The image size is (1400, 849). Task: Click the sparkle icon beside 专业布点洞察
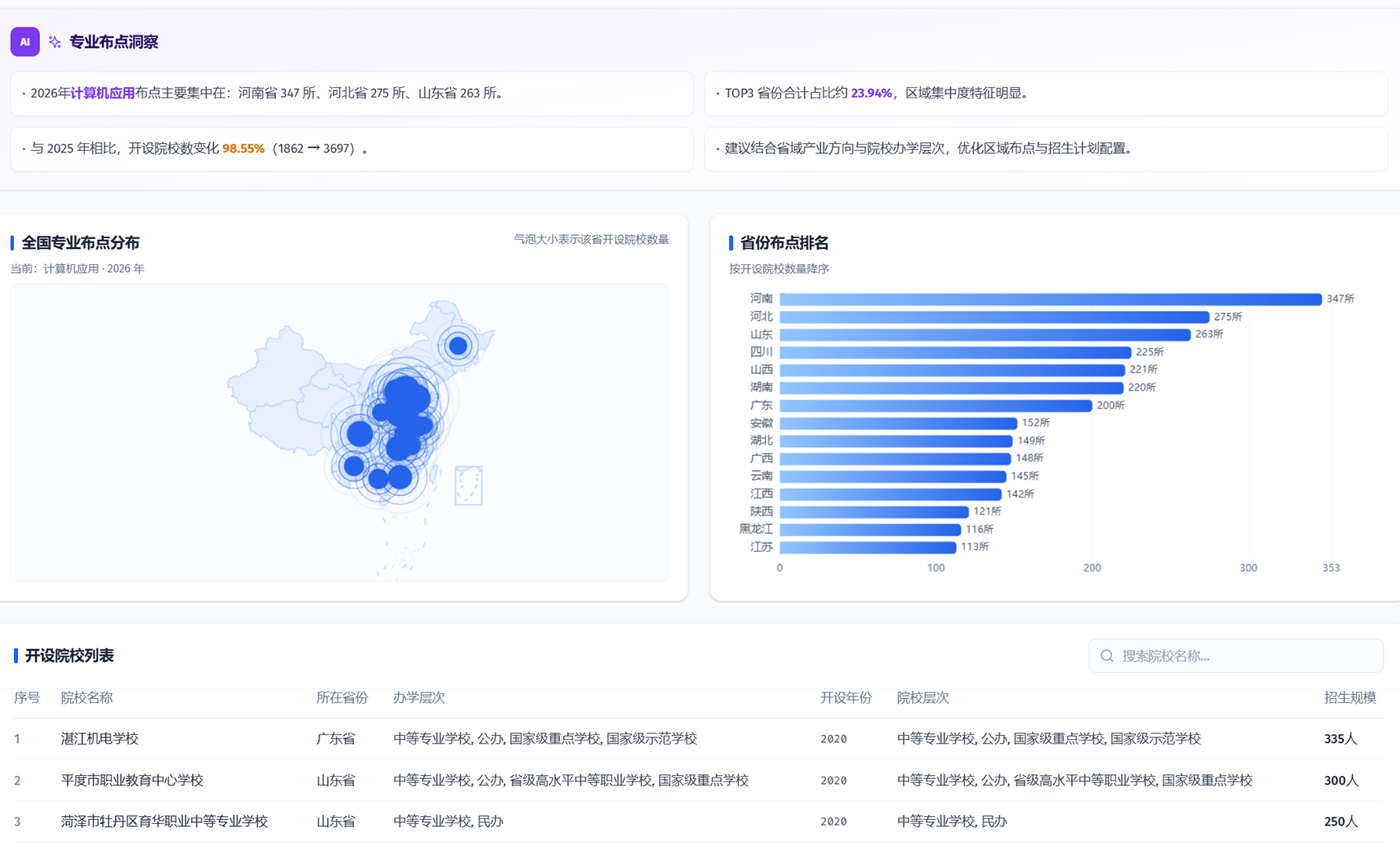(53, 42)
